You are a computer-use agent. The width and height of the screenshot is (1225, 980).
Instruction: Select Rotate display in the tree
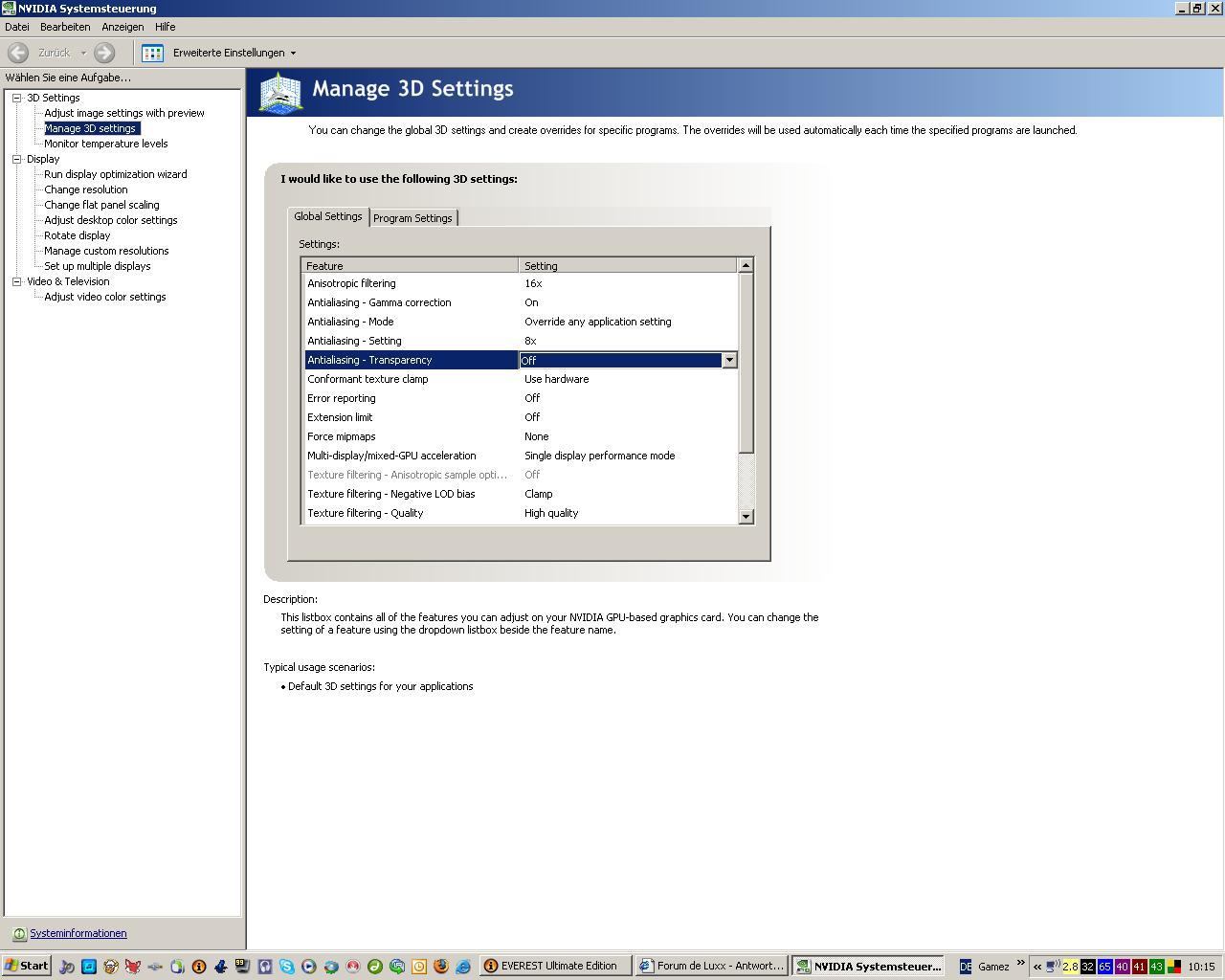pyautogui.click(x=78, y=235)
